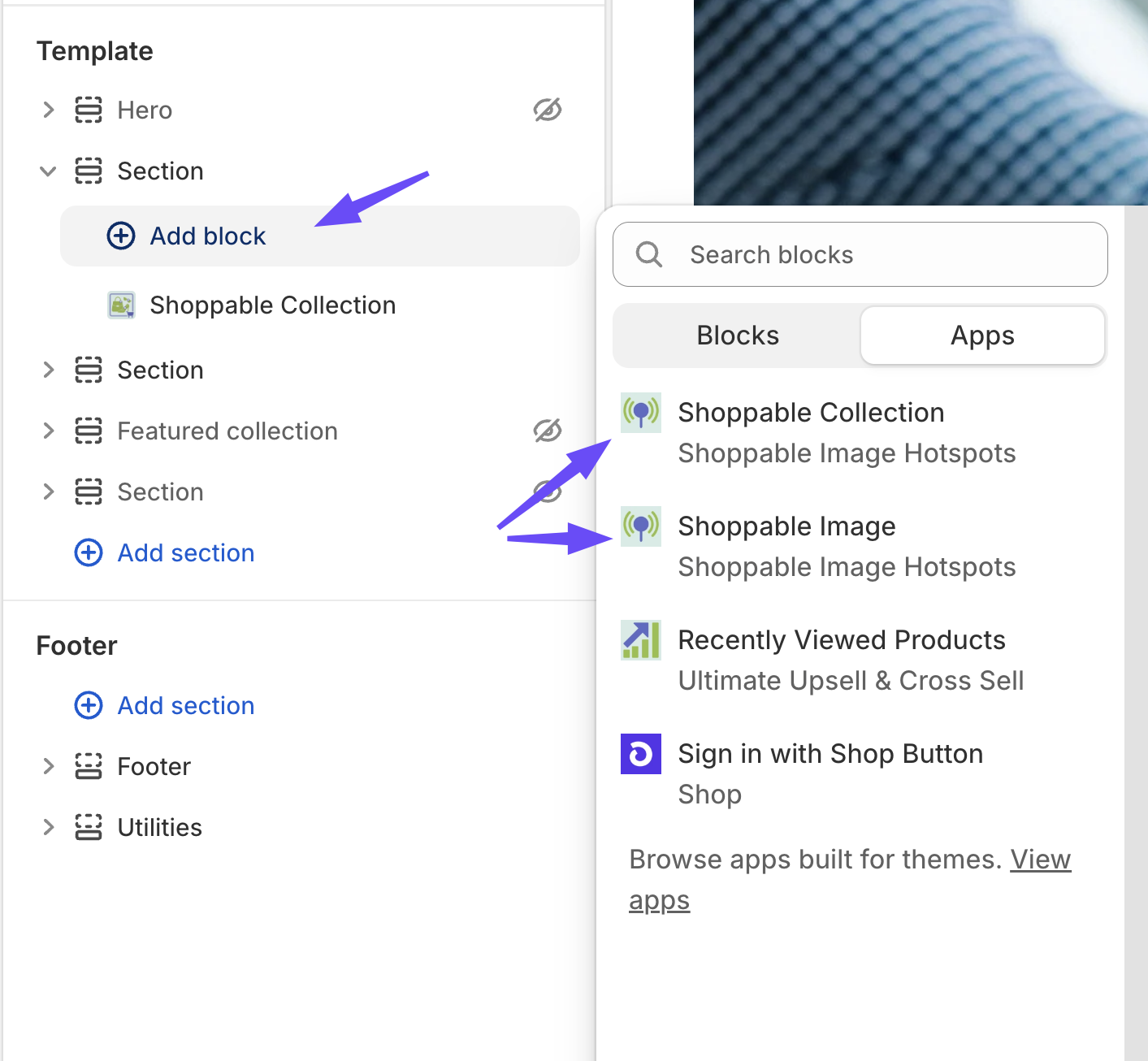Viewport: 1148px width, 1061px height.
Task: Expand the Utilities group
Action: tap(49, 827)
